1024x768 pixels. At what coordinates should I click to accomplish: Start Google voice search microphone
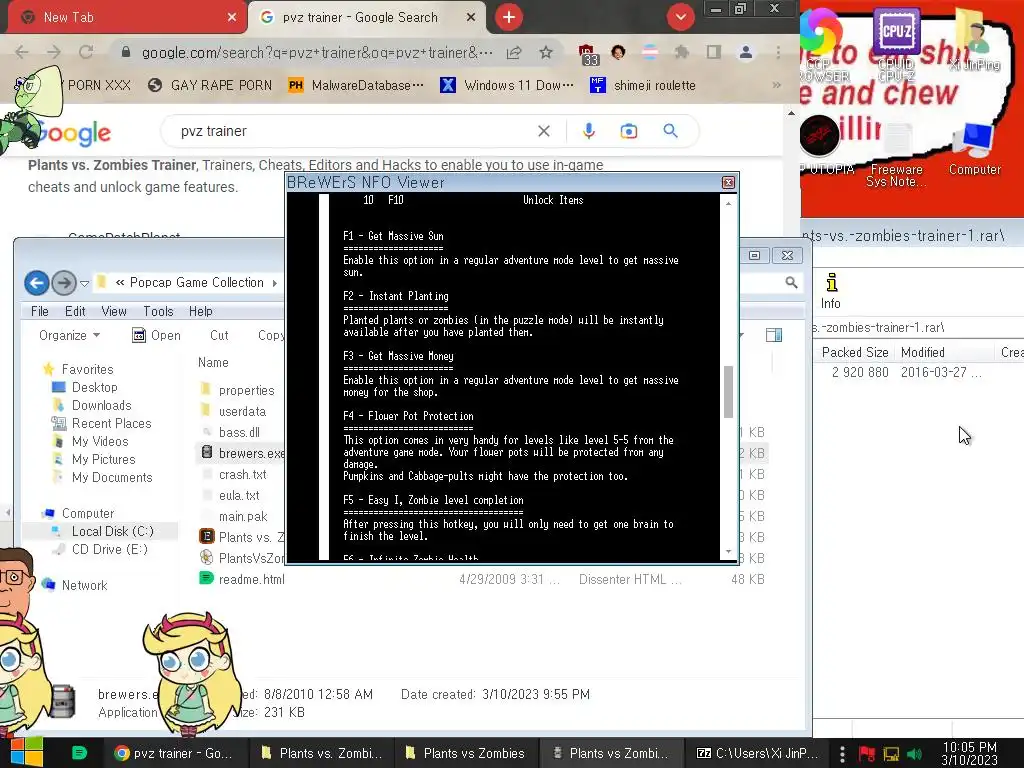coord(588,131)
